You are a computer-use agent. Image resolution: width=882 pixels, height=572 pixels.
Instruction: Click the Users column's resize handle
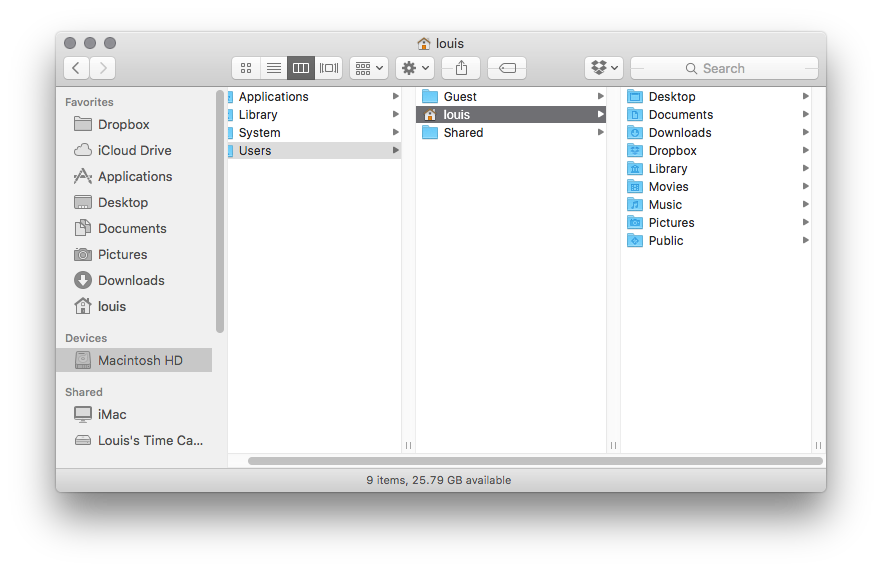(x=613, y=445)
